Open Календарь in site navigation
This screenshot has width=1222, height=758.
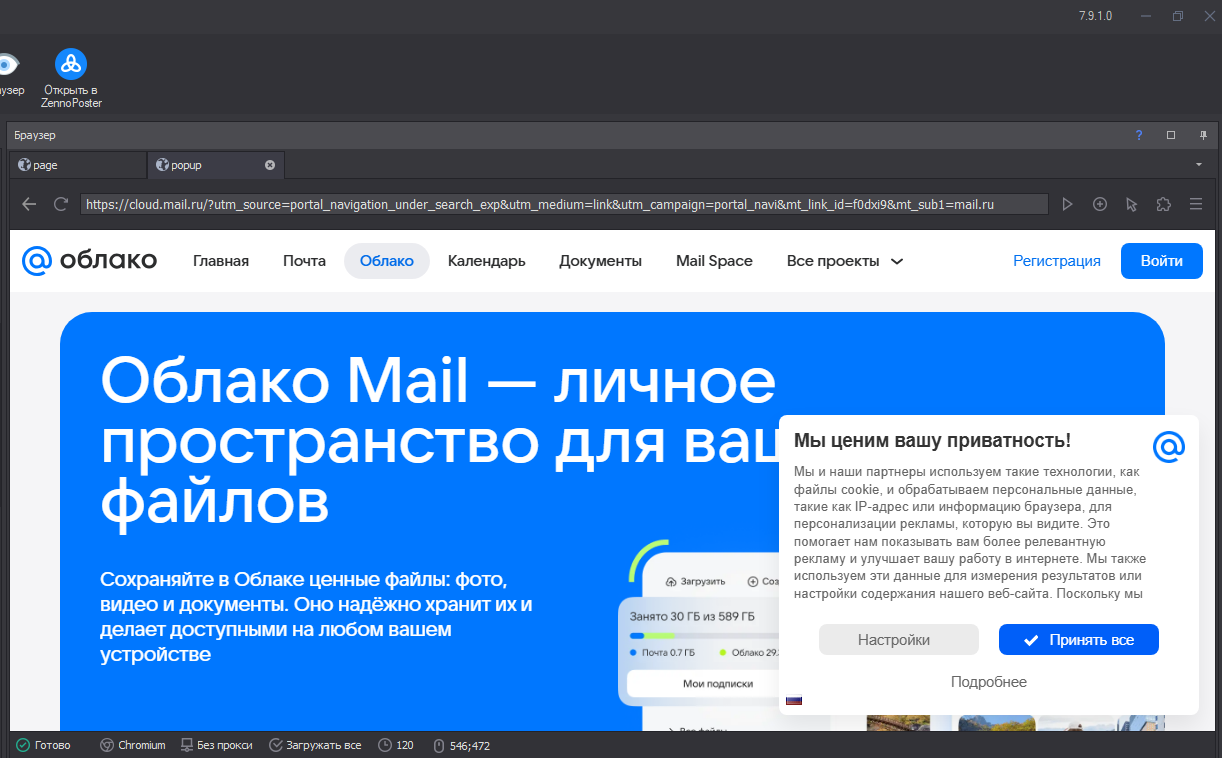tap(487, 261)
